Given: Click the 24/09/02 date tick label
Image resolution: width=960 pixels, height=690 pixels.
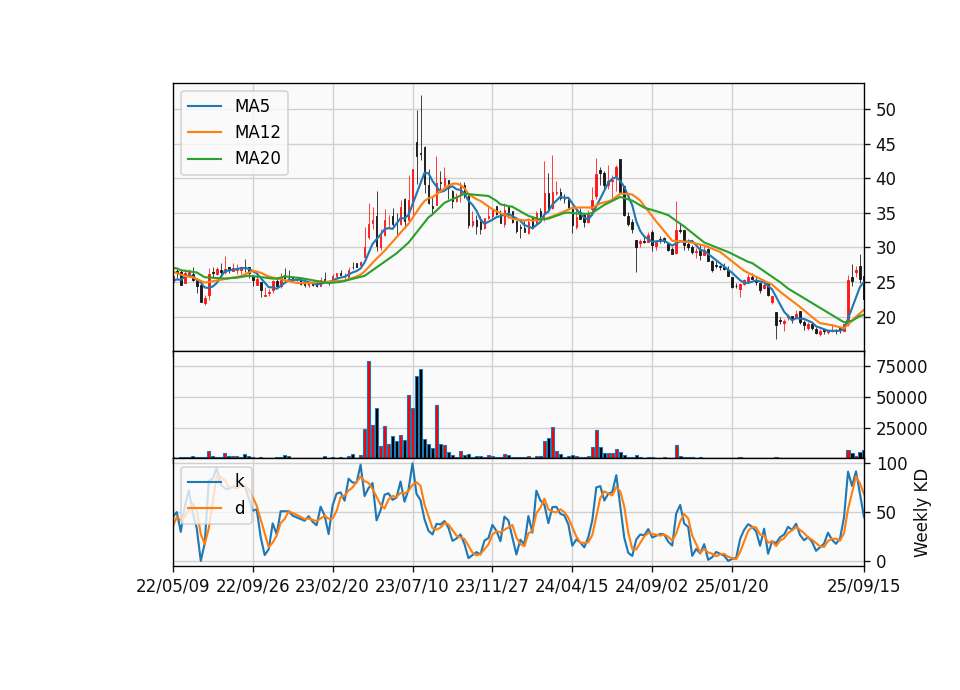Looking at the screenshot, I should pos(651,586).
